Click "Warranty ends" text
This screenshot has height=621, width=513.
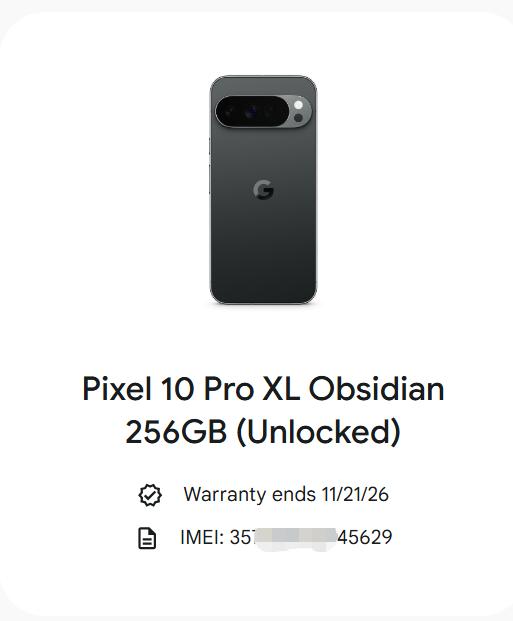[250, 494]
